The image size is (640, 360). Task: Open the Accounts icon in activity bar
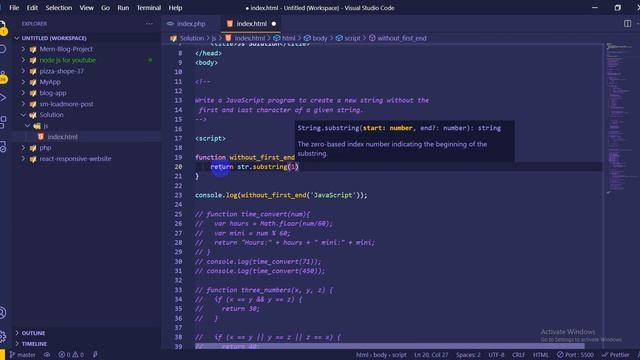click(2, 313)
